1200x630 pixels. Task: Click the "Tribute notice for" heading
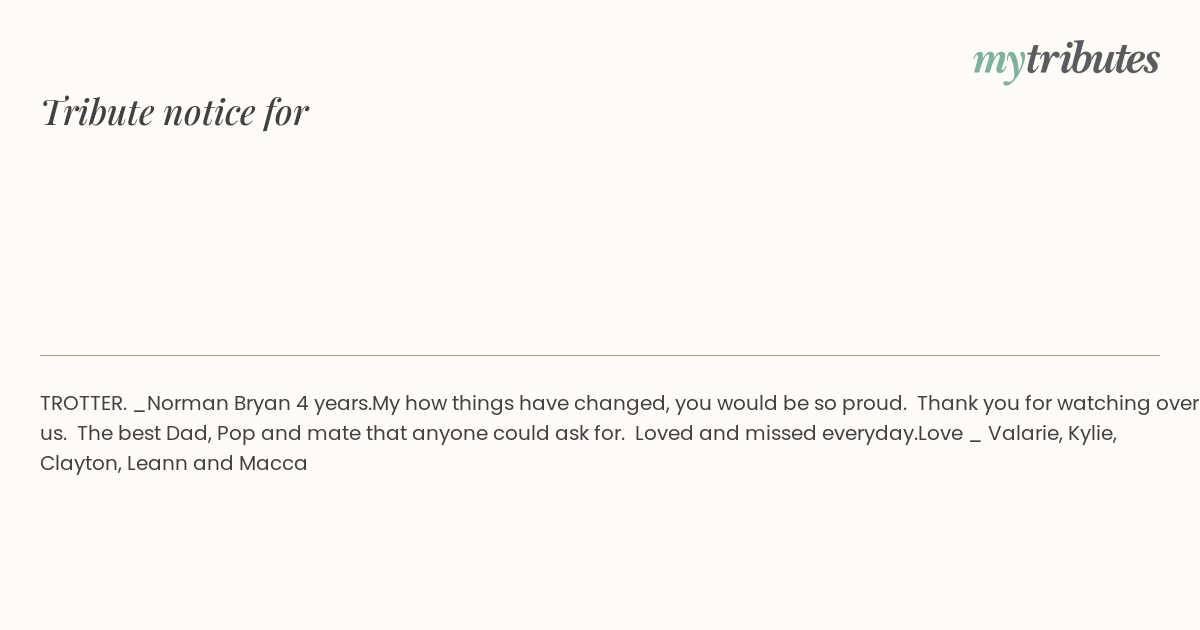click(175, 112)
